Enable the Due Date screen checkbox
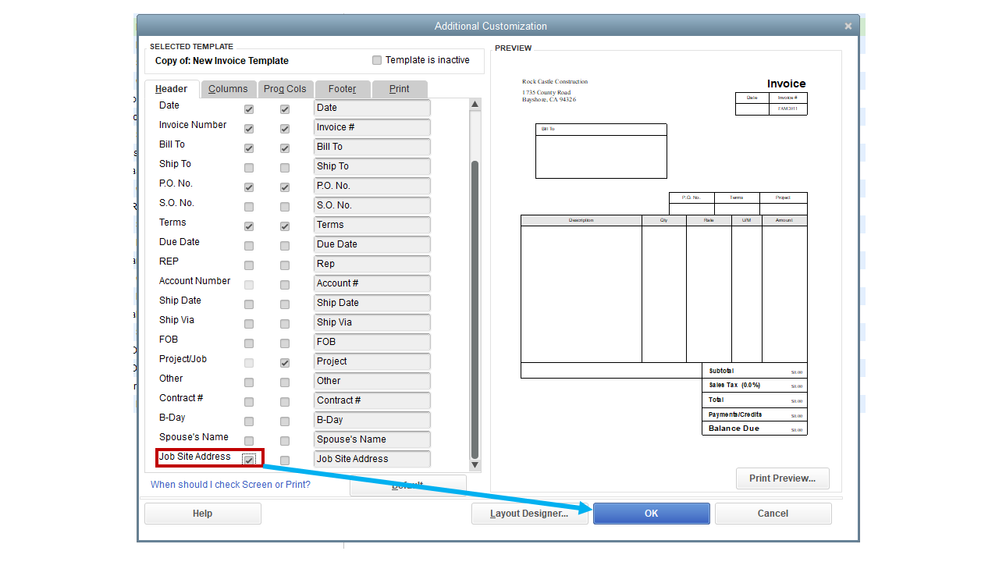 tap(249, 246)
